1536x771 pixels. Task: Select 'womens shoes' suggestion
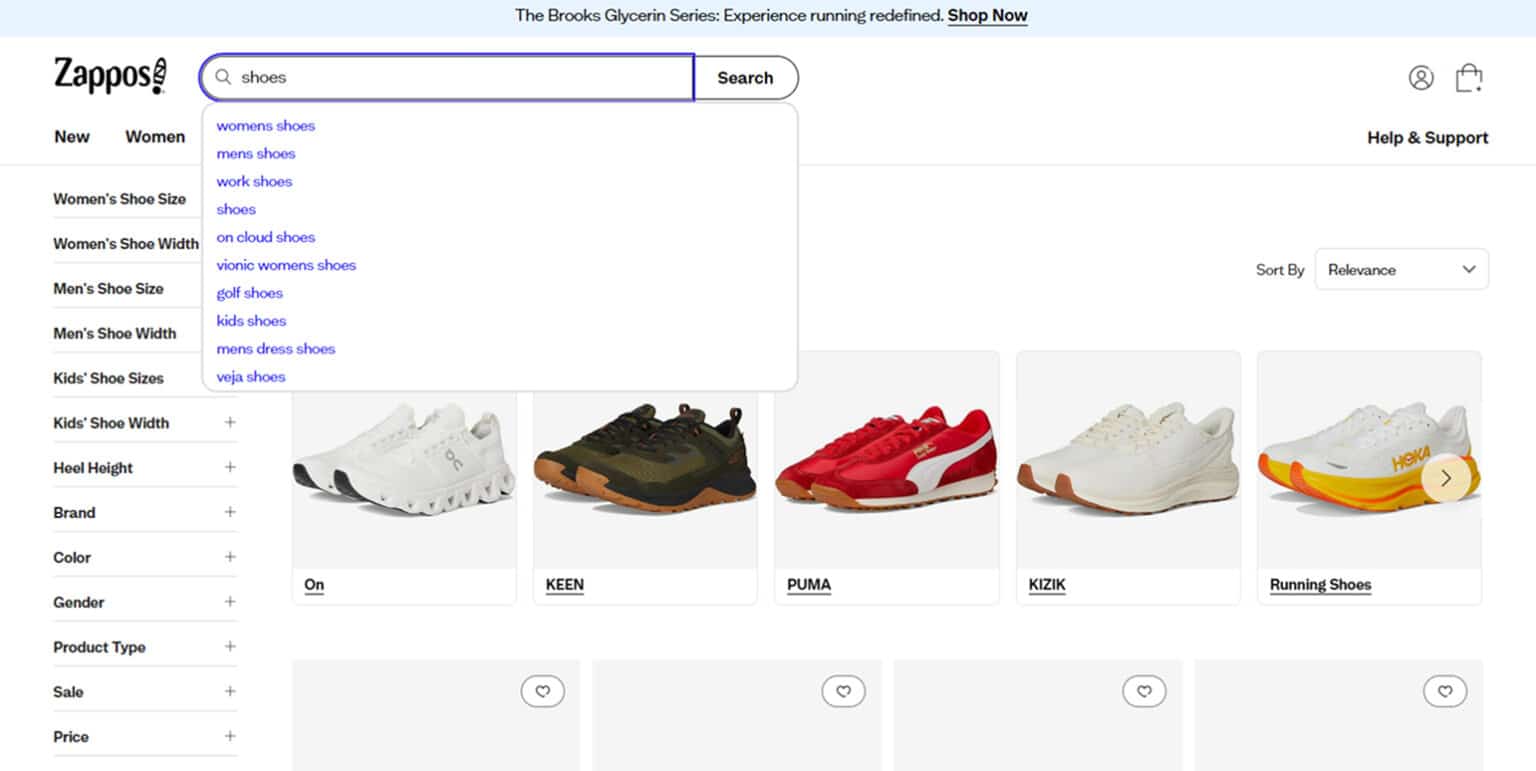click(x=266, y=126)
